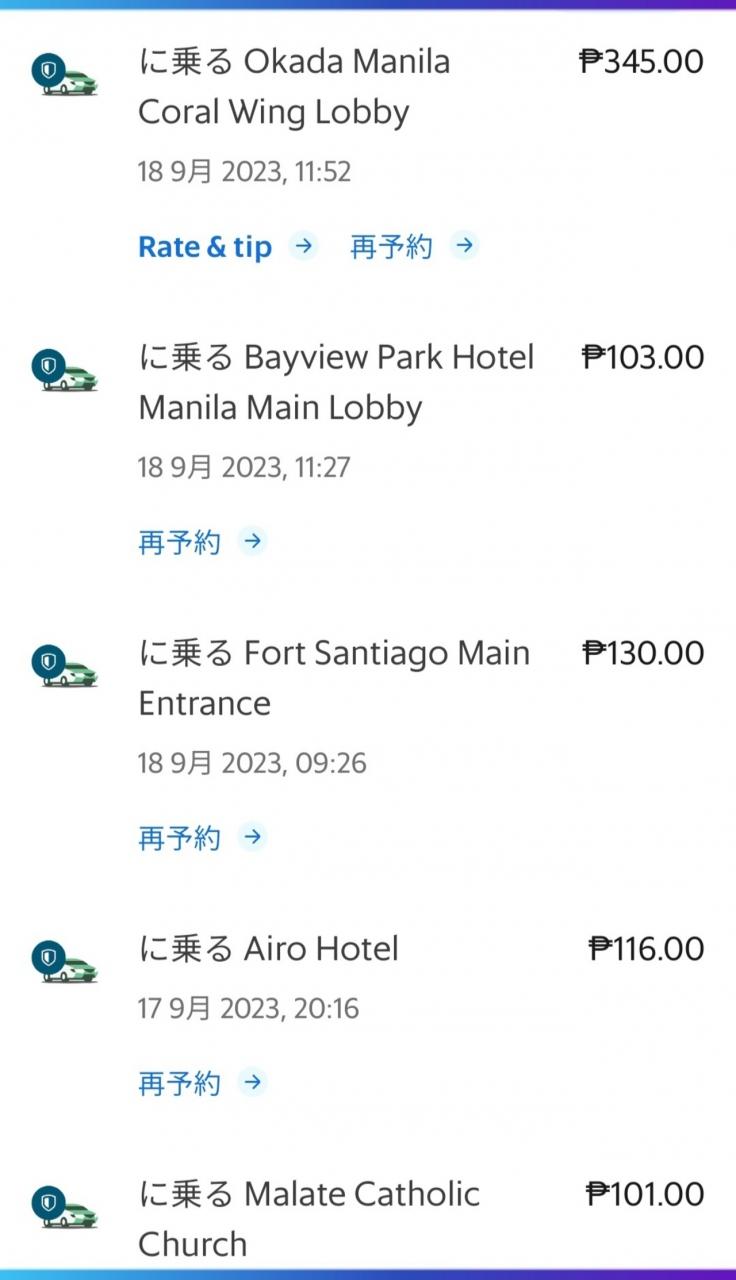Tap 再予約 for Airo Hotel ride
The width and height of the screenshot is (736, 1280).
(x=179, y=1083)
